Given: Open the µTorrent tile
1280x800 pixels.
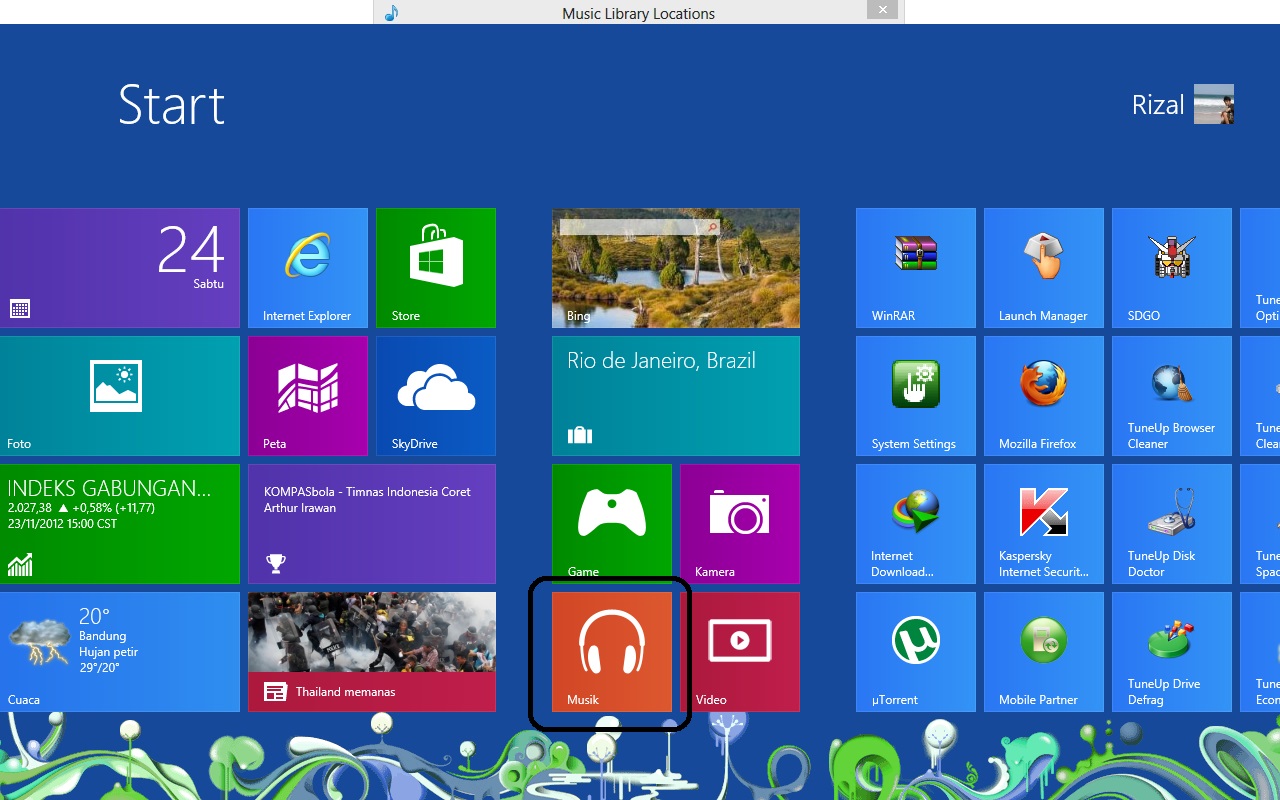Looking at the screenshot, I should tap(915, 650).
